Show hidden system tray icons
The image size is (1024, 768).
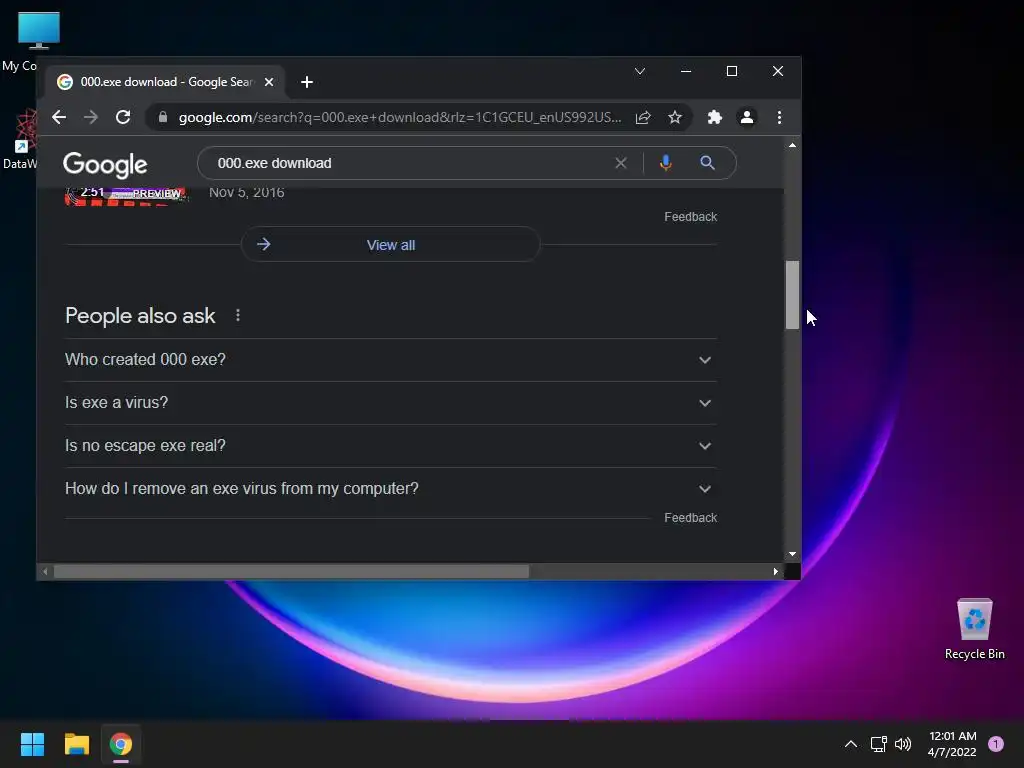[x=851, y=744]
